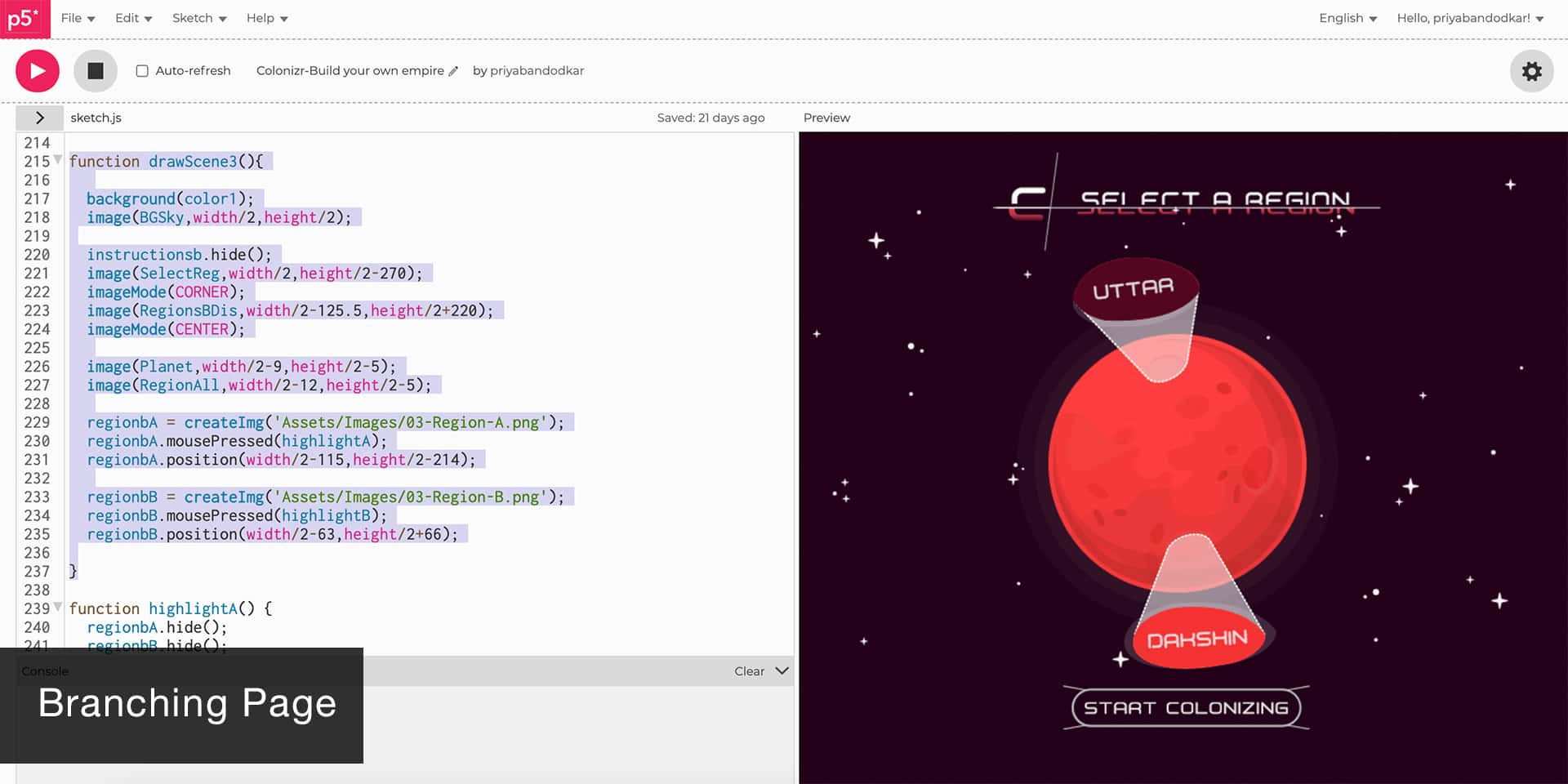The width and height of the screenshot is (1568, 784).
Task: Click the priyabandodkar author link
Action: click(537, 71)
